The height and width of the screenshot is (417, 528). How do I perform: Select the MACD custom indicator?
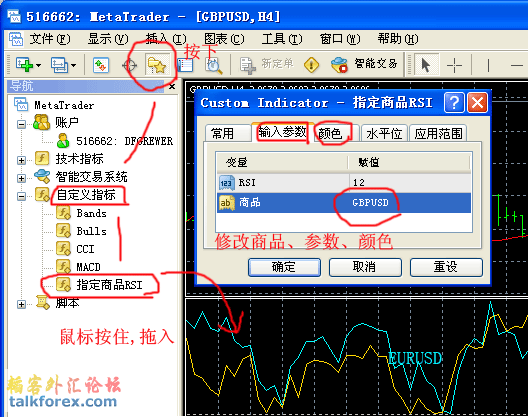[88, 267]
